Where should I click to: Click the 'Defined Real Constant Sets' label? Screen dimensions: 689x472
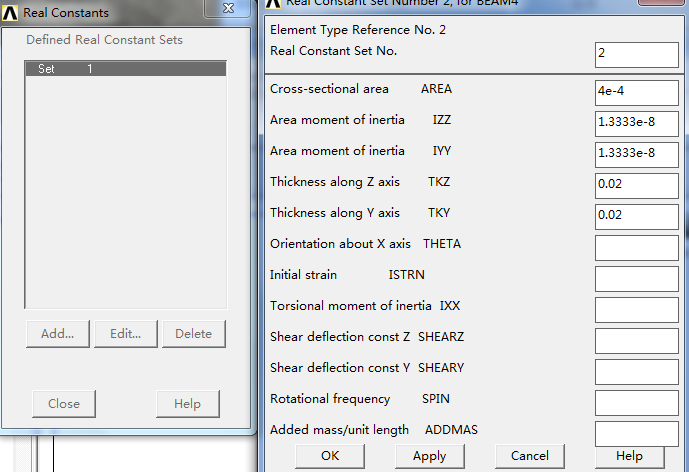[104, 40]
